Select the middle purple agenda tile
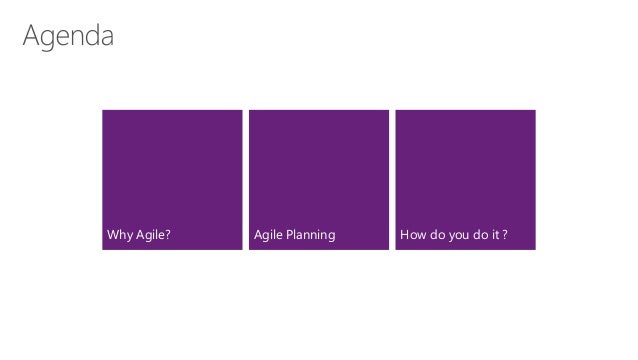 tap(319, 180)
